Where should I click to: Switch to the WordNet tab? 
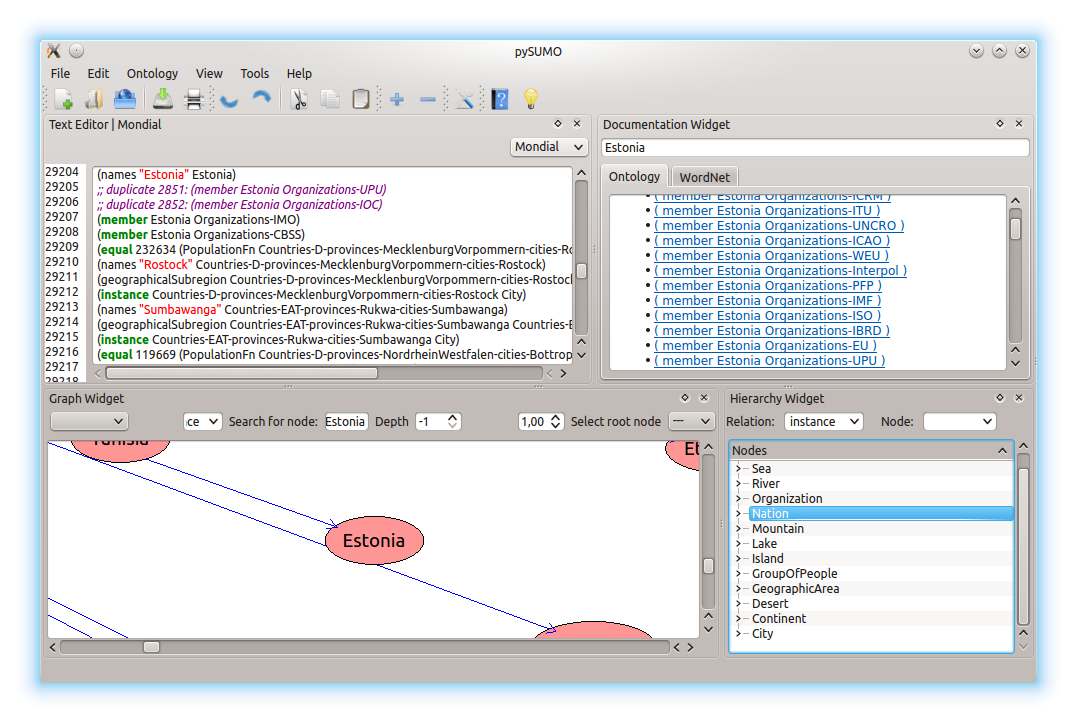[705, 177]
